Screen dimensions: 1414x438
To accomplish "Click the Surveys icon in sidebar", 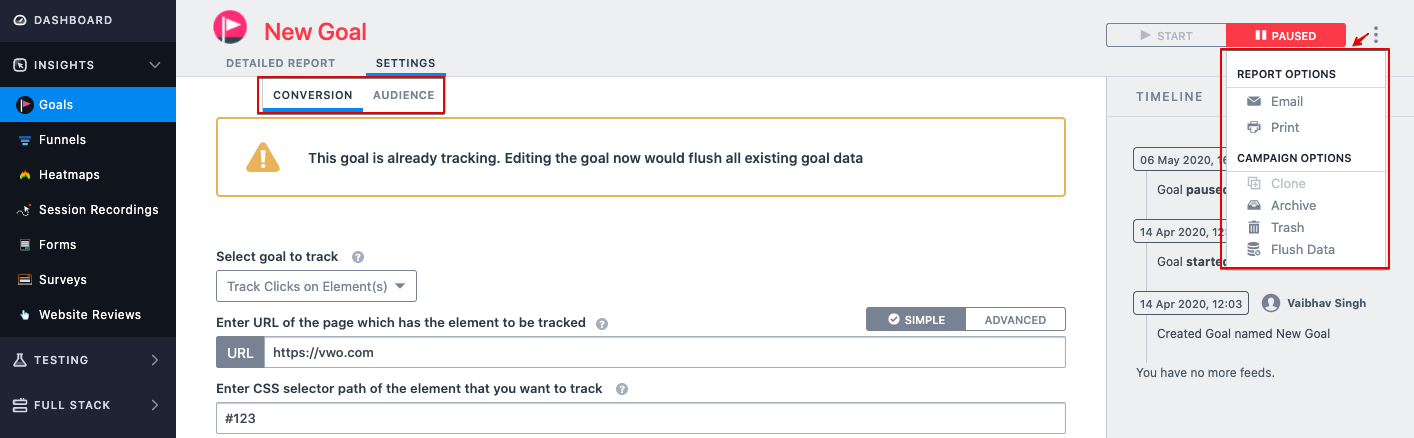I will tap(25, 280).
